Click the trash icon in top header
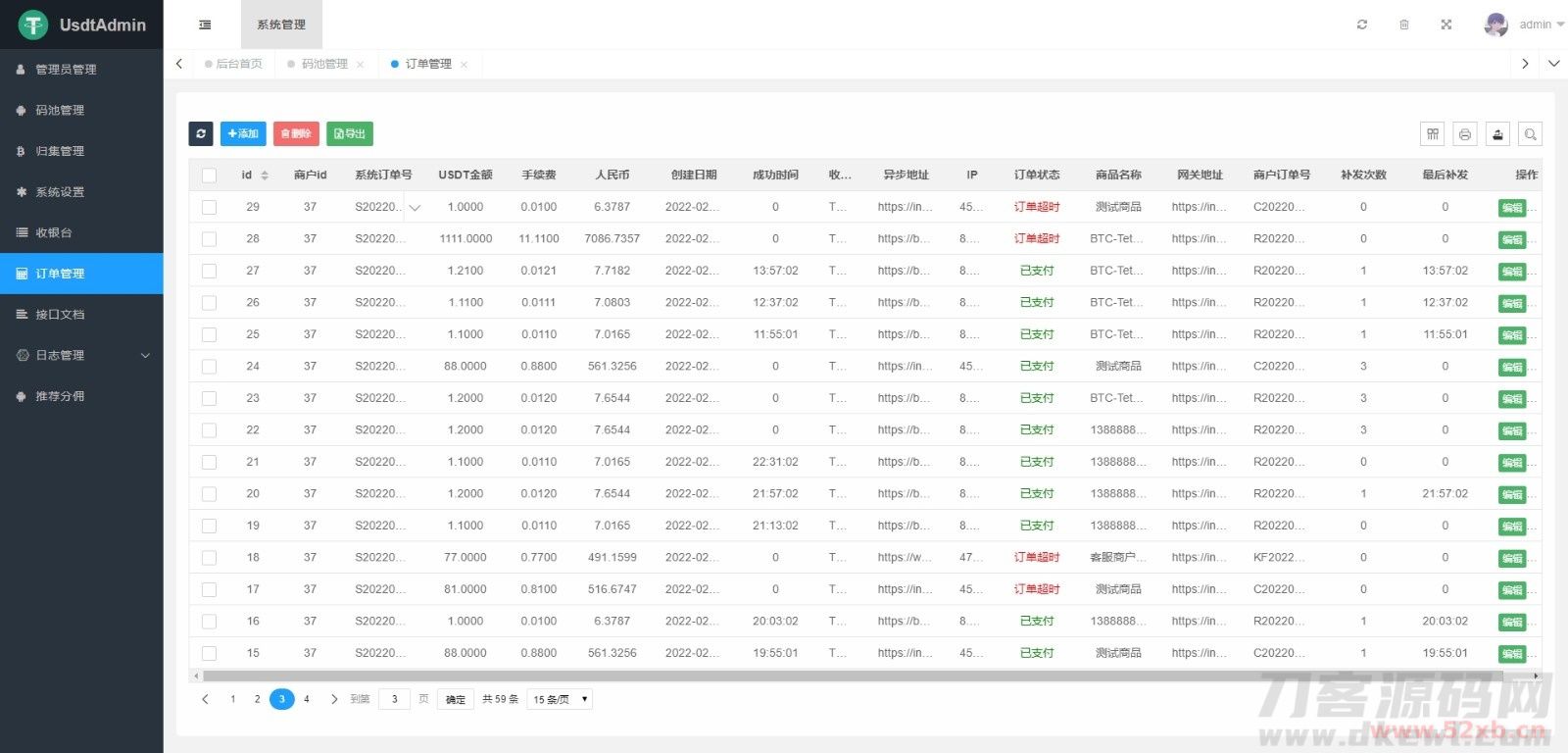Screen dimensions: 1568x753 pyautogui.click(x=1403, y=25)
